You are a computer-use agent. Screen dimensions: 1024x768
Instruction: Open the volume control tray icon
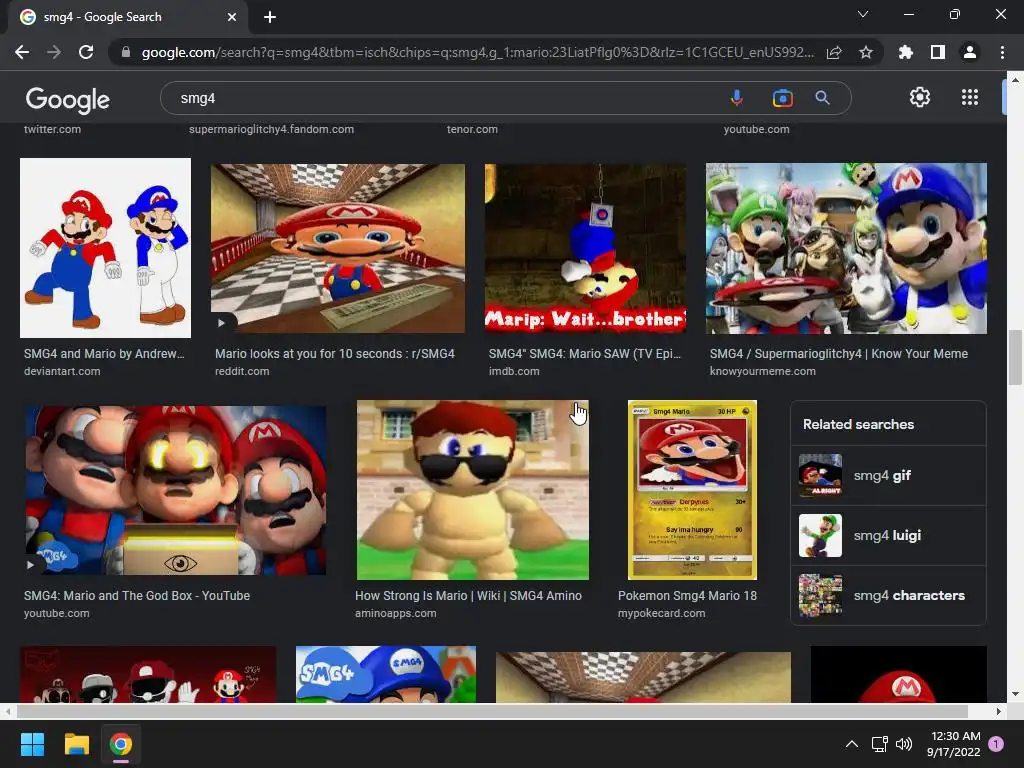[x=904, y=744]
